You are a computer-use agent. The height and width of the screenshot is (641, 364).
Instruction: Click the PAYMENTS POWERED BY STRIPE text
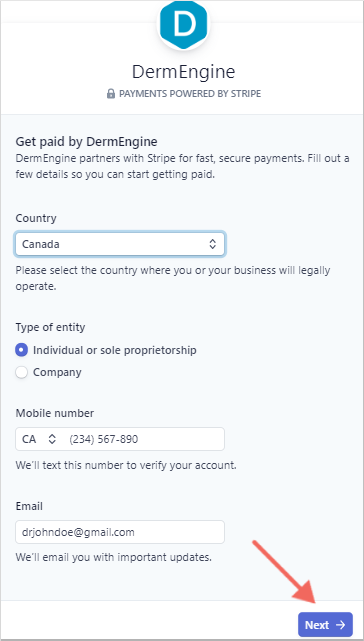pos(190,94)
